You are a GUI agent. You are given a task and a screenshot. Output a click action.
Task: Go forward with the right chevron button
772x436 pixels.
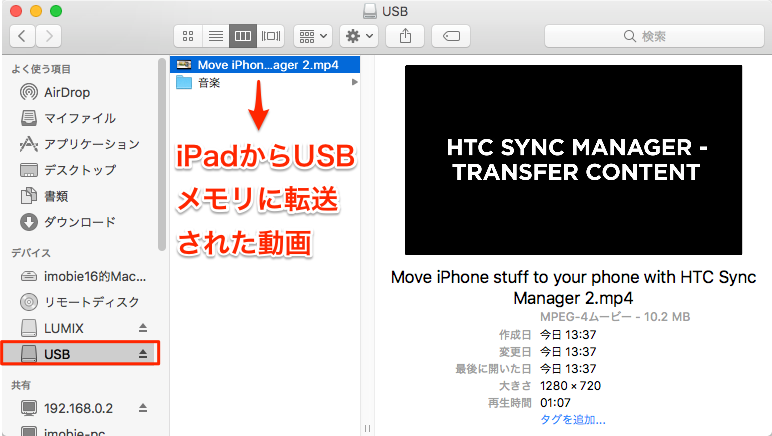point(49,36)
